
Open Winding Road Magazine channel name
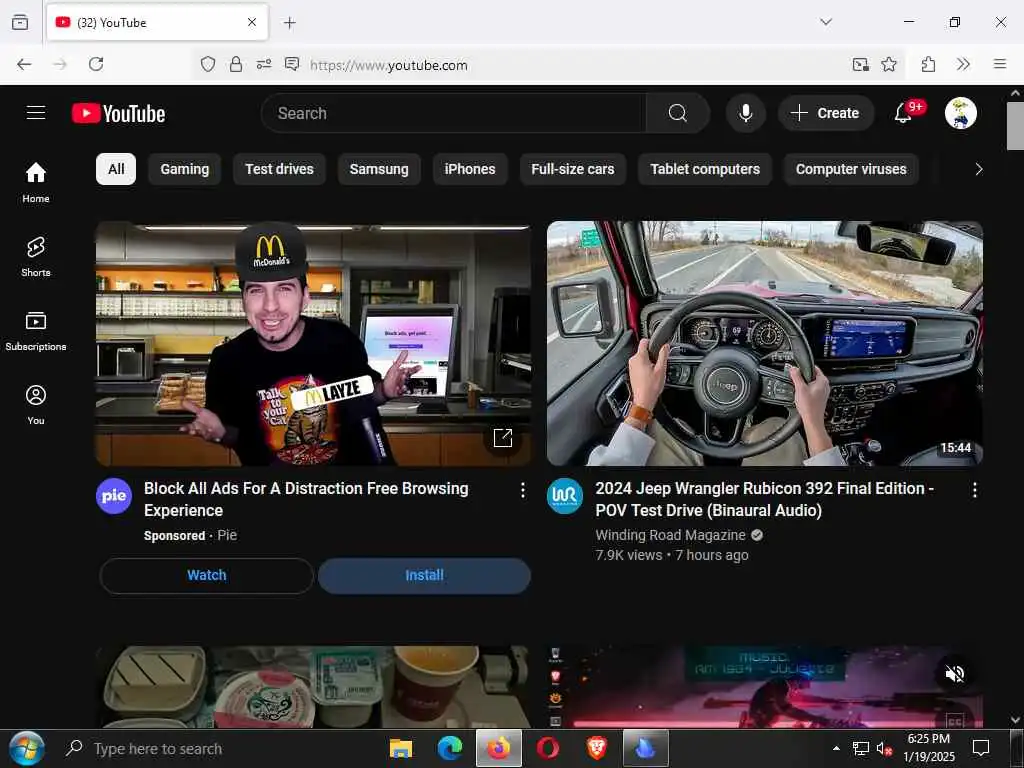[x=670, y=535]
